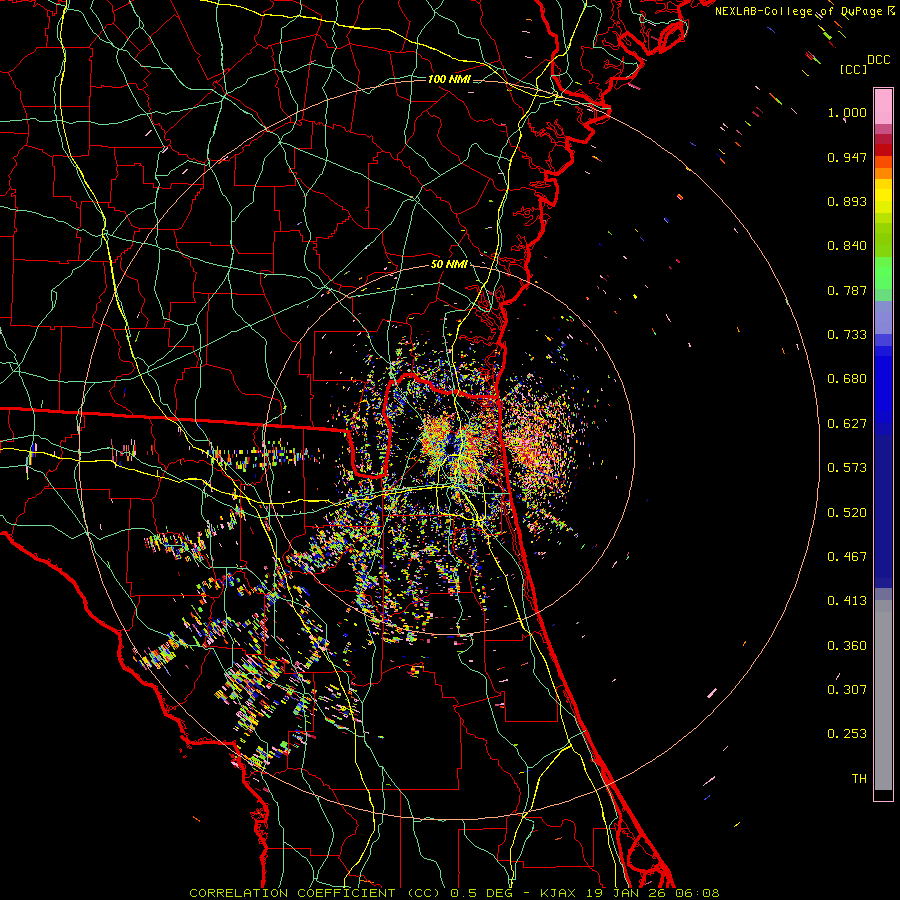Select the red segment of the color bar
Screen dimensions: 900x900
tap(883, 149)
